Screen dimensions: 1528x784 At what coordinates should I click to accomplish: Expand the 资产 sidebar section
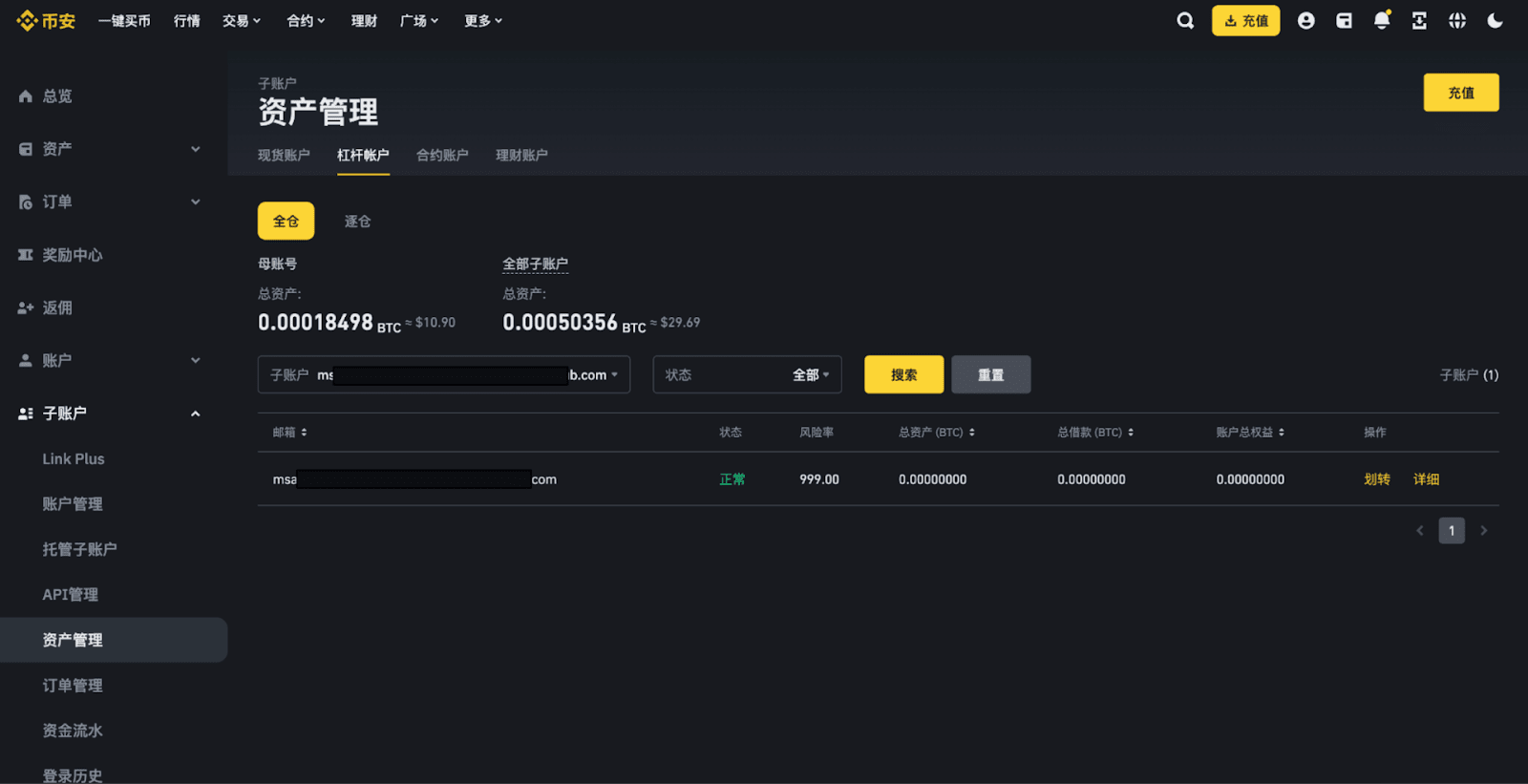[x=195, y=149]
